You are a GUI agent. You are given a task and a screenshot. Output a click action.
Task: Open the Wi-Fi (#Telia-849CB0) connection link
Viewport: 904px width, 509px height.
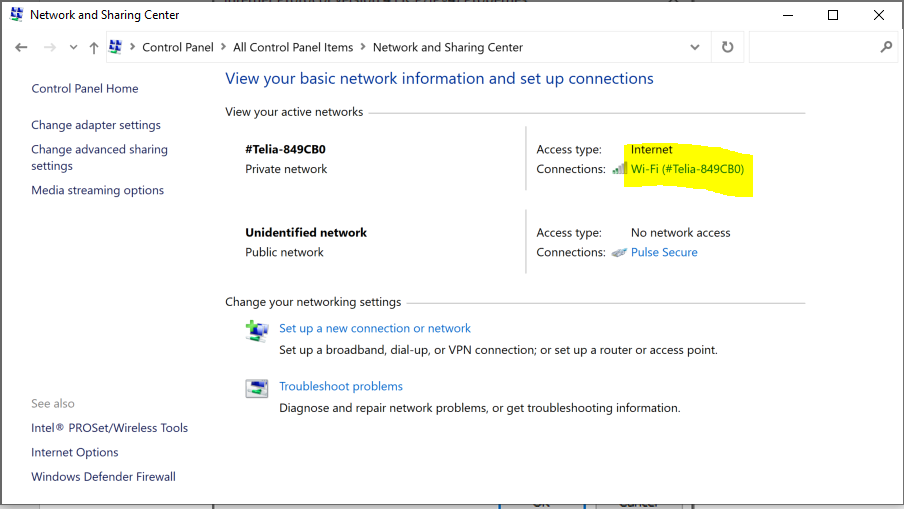point(687,169)
